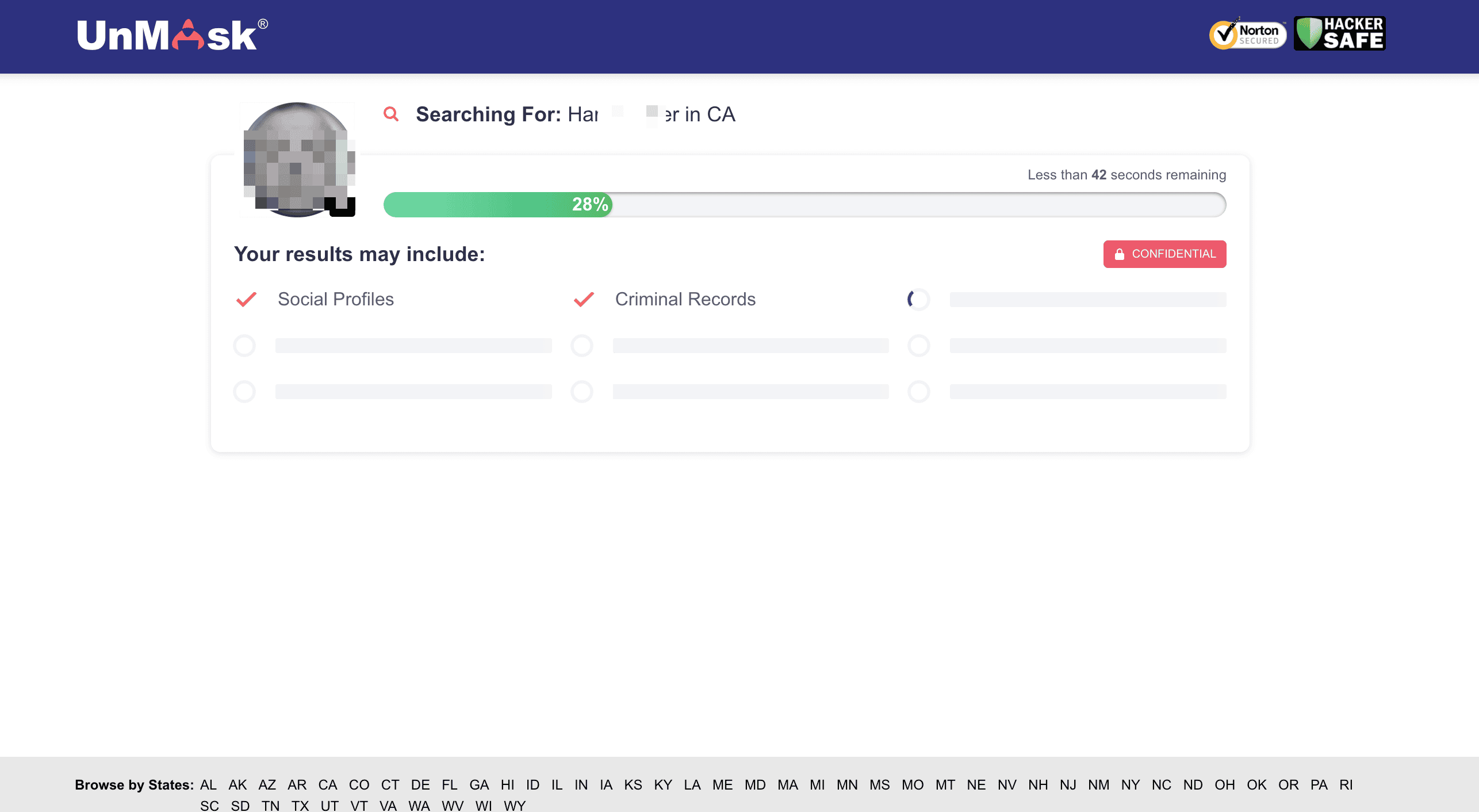Click the AL state link

208,785
